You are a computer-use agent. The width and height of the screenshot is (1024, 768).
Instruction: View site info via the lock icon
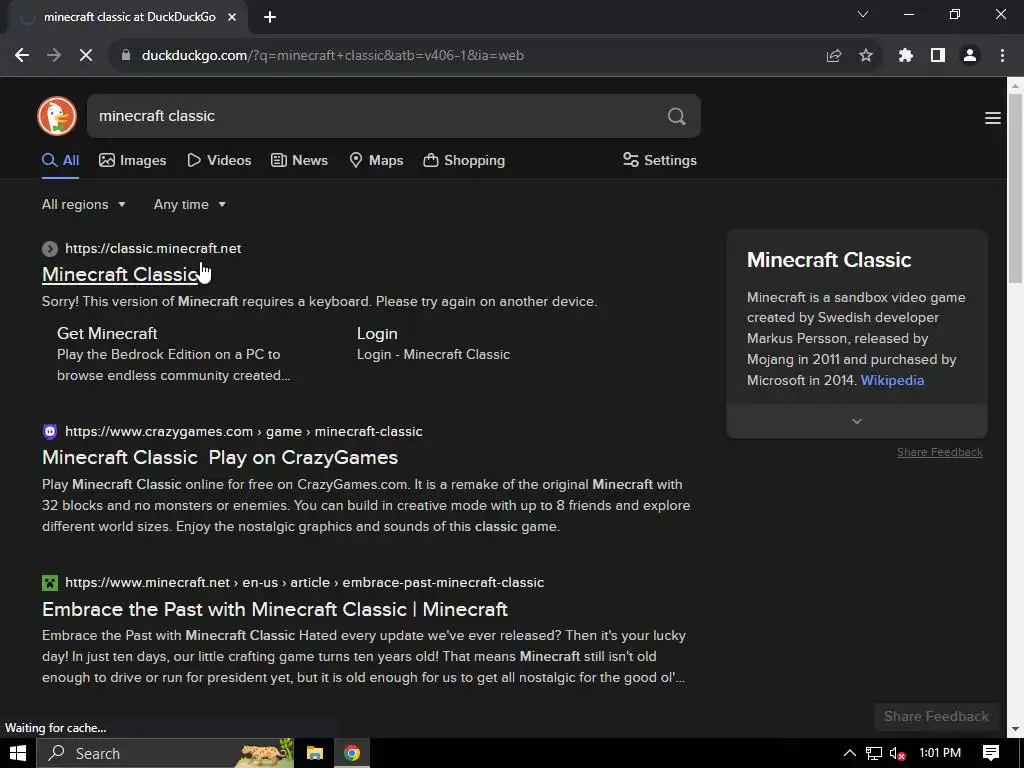coord(126,56)
